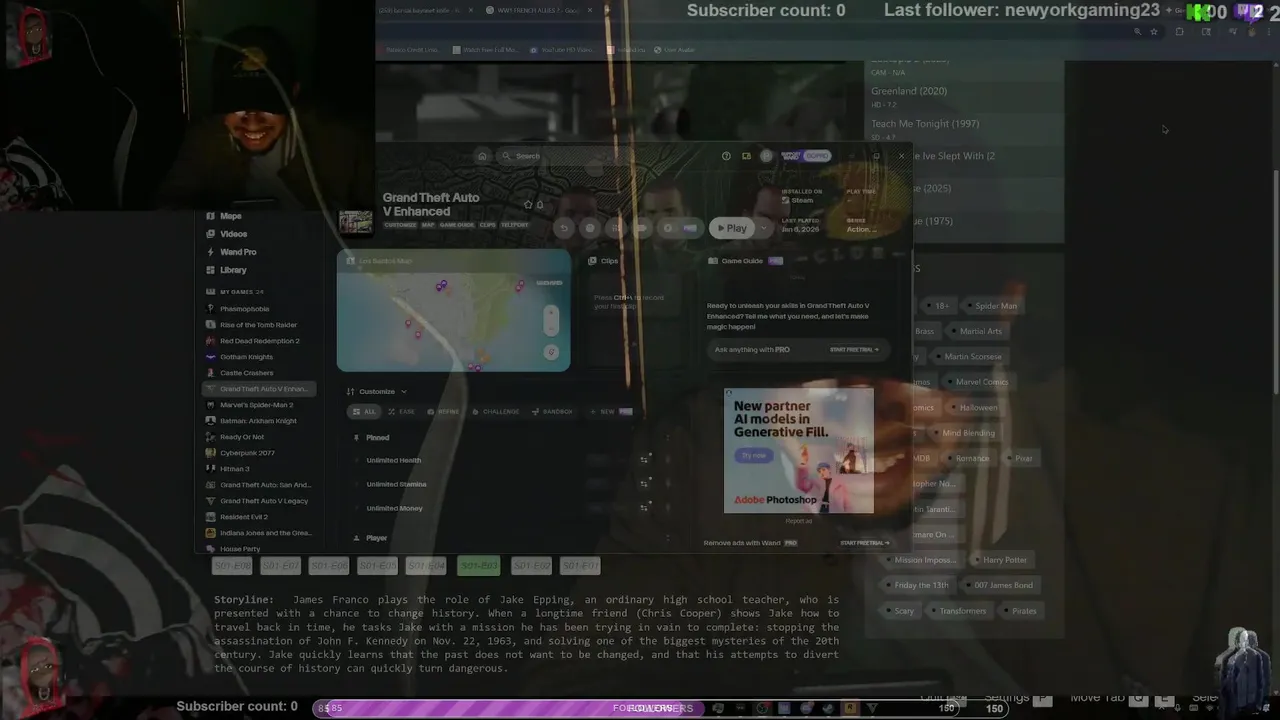
Task: Select episode S01-E01 button
Action: 580,566
